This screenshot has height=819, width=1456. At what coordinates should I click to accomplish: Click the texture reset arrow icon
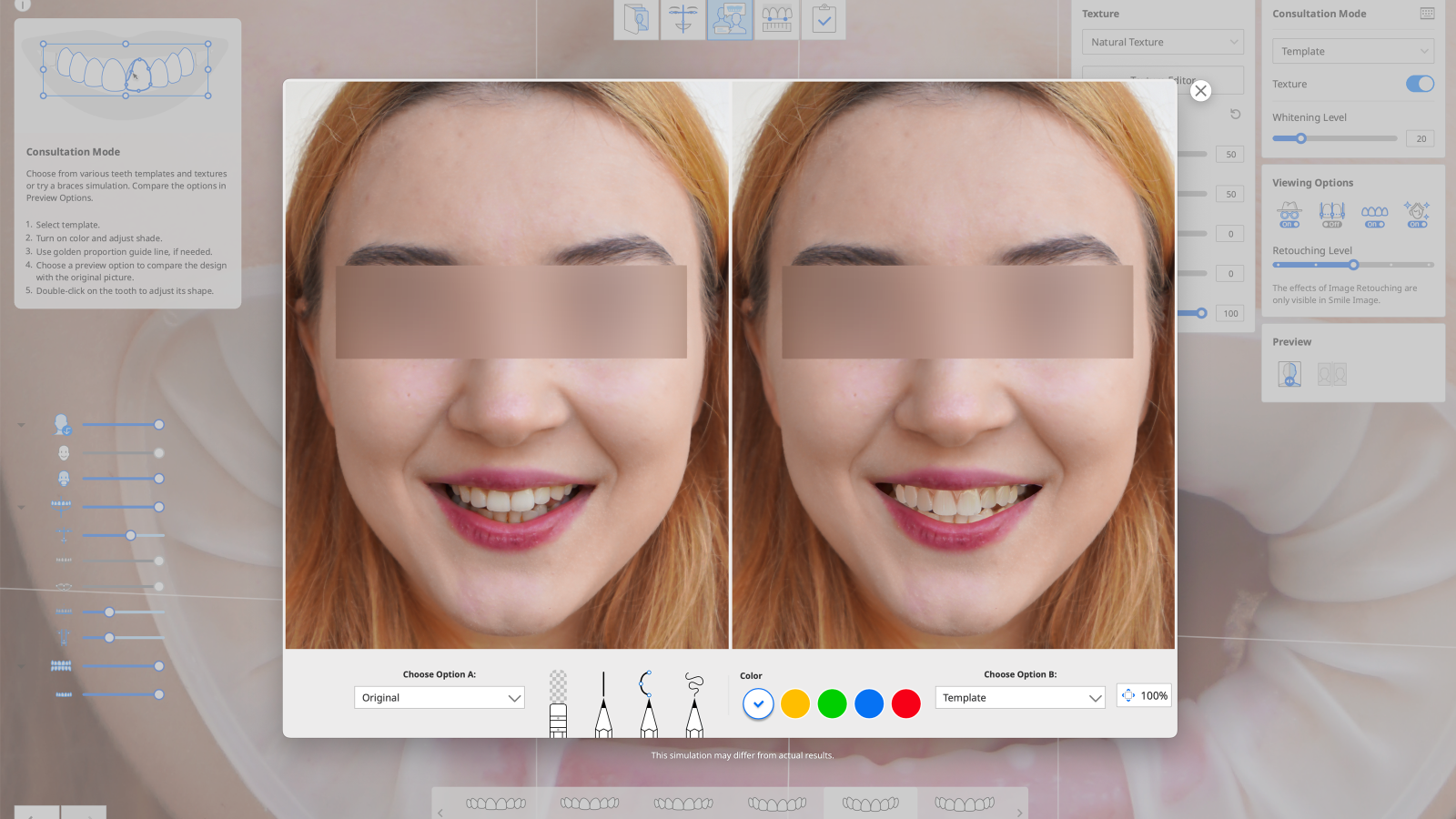tap(1235, 114)
